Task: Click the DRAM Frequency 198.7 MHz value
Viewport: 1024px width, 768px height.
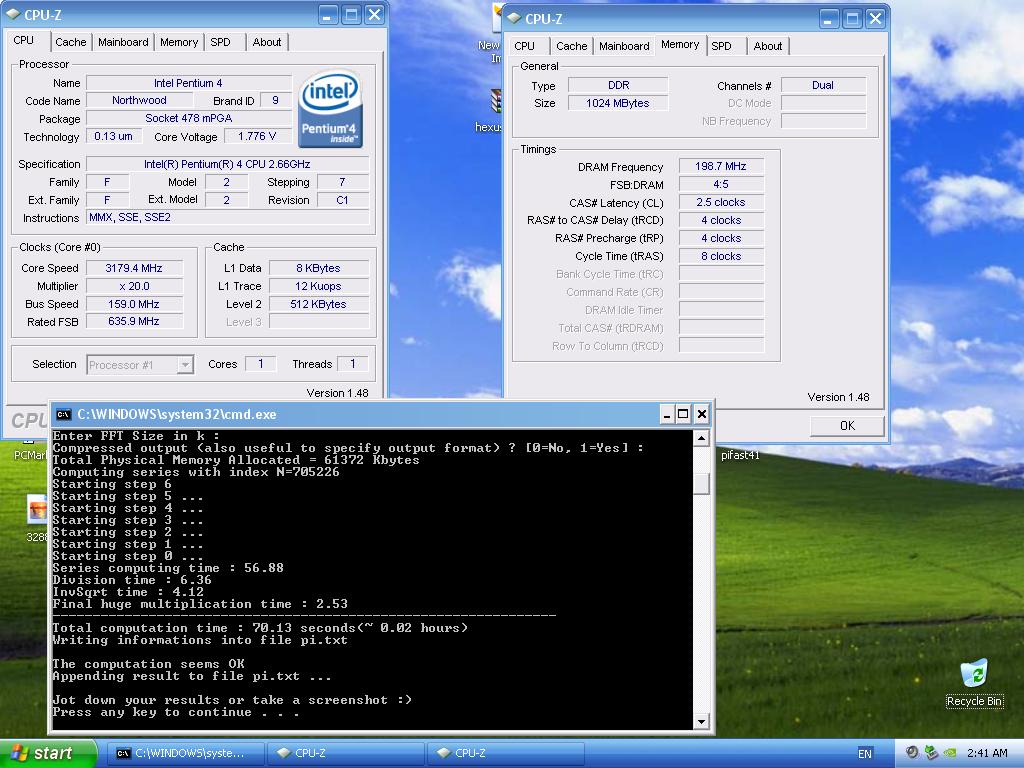Action: tap(720, 166)
